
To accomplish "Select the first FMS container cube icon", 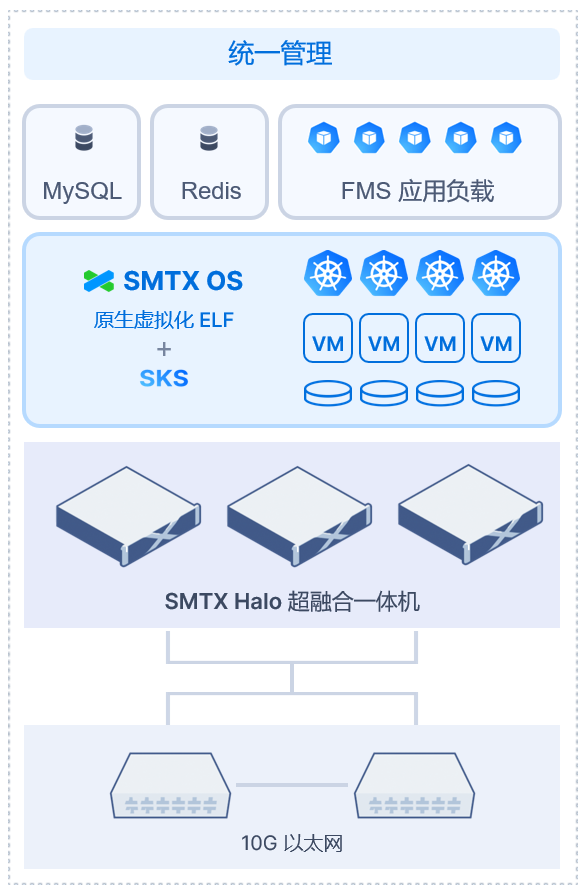I will point(324,138).
